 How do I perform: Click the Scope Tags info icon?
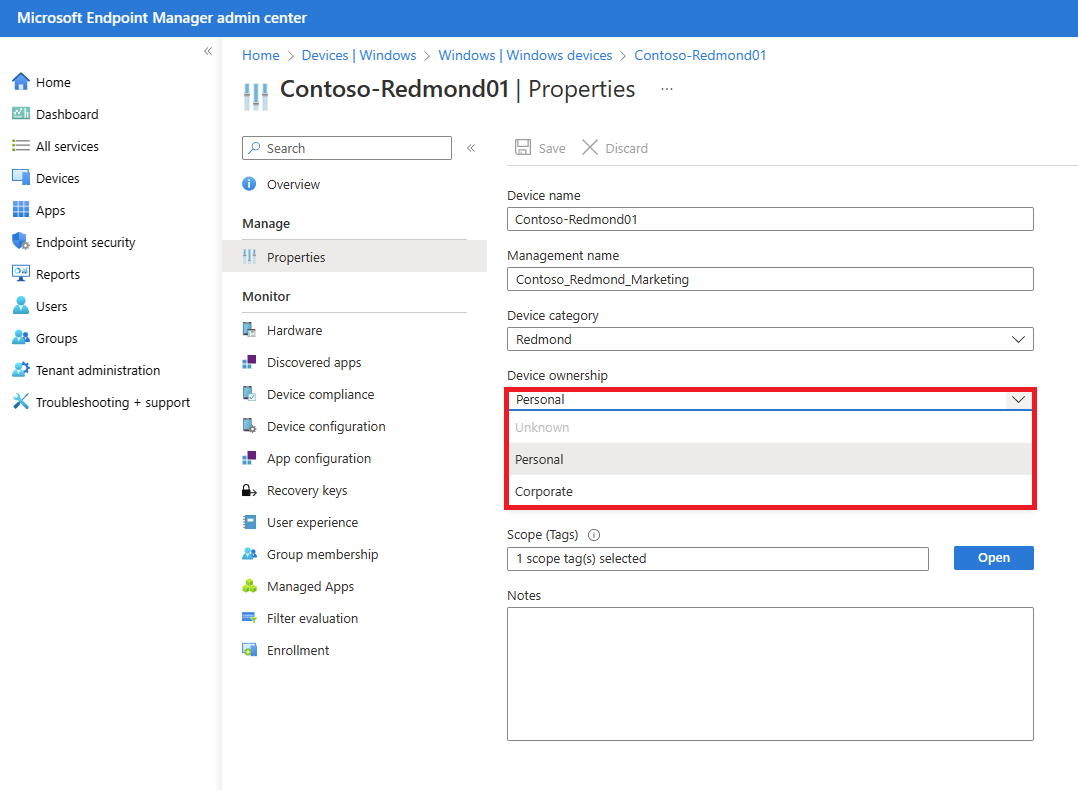pyautogui.click(x=594, y=535)
